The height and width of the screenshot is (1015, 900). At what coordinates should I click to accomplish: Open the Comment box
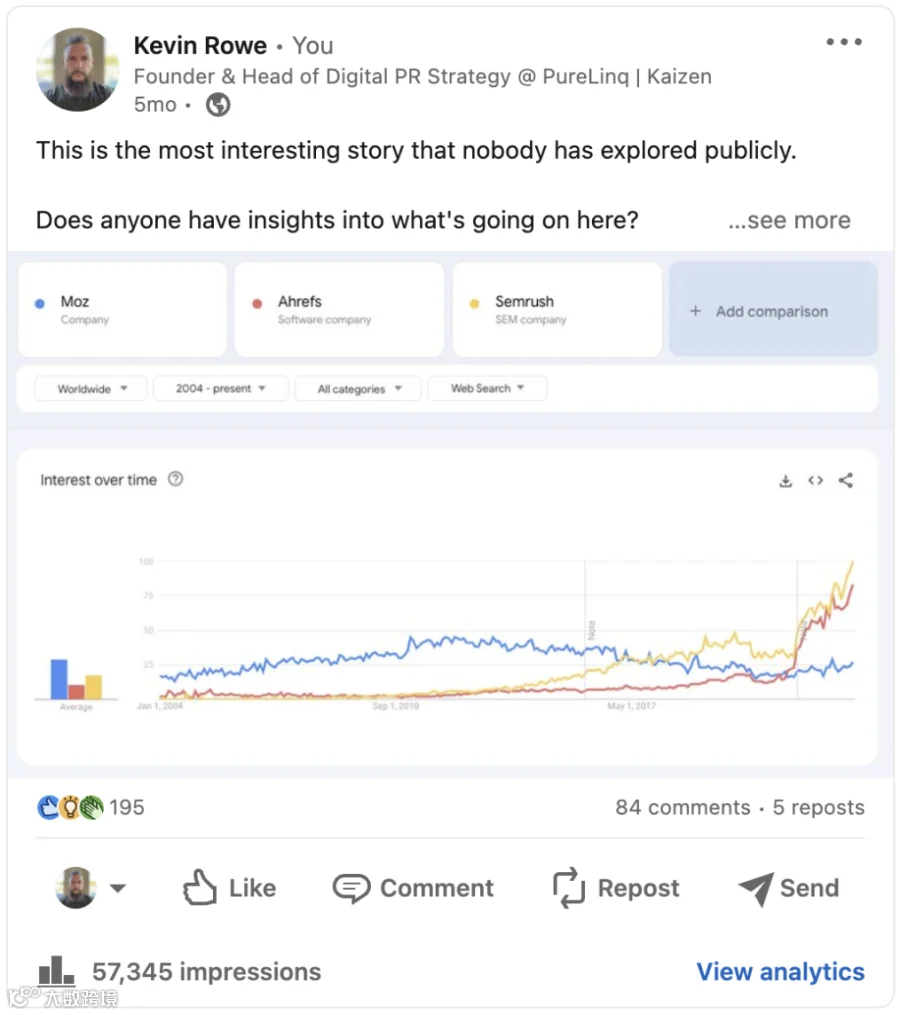413,888
